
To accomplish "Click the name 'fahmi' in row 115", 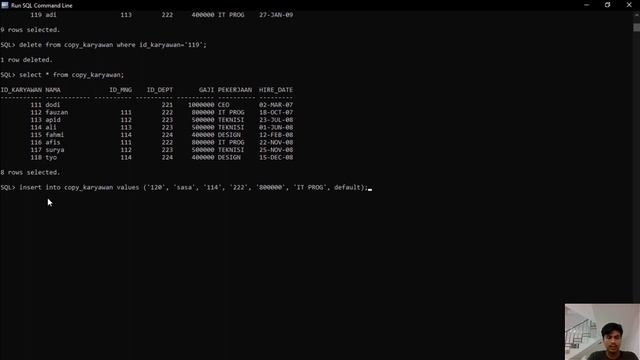I will [x=55, y=135].
